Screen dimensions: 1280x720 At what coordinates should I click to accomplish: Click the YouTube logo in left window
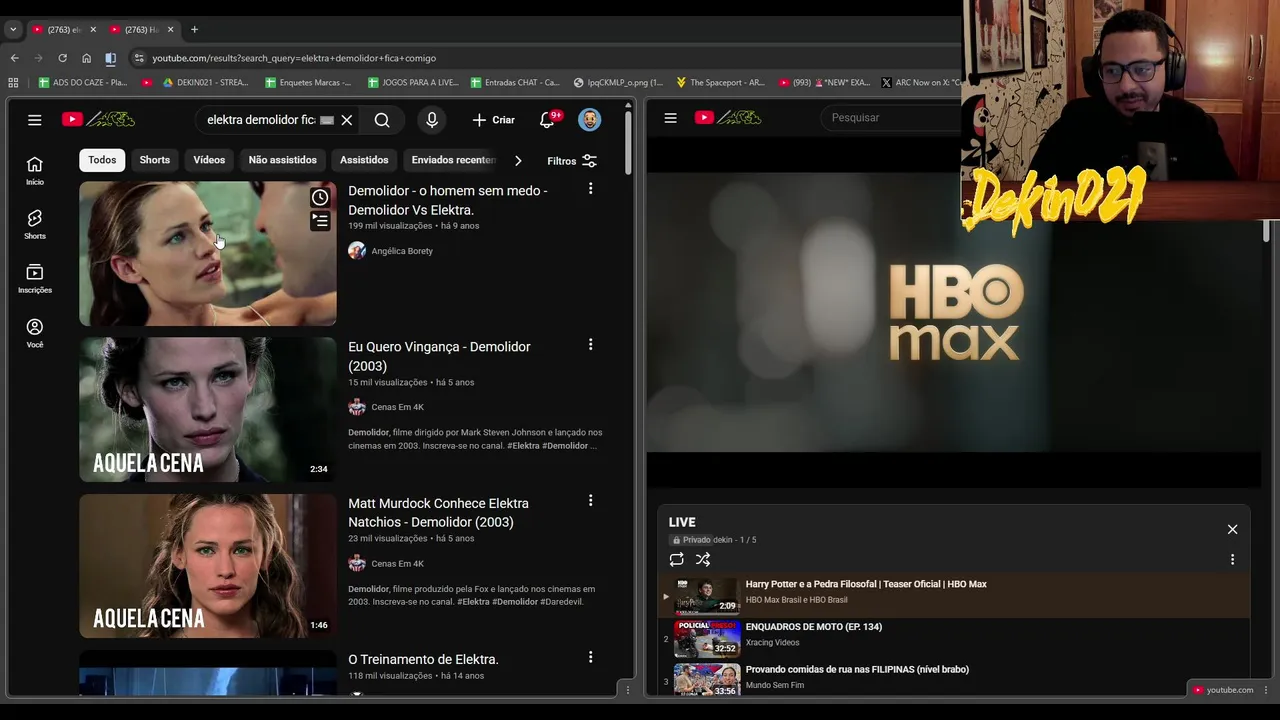coord(98,119)
